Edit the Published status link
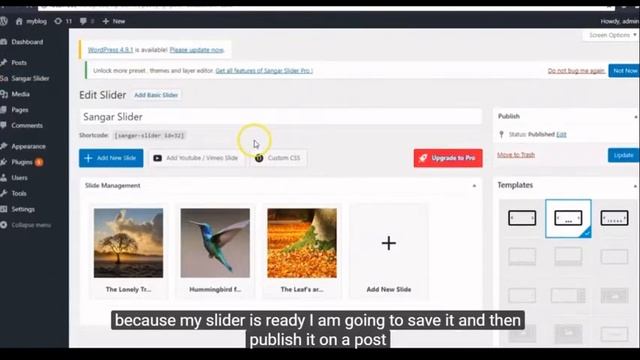This screenshot has height=360, width=640. tap(561, 134)
